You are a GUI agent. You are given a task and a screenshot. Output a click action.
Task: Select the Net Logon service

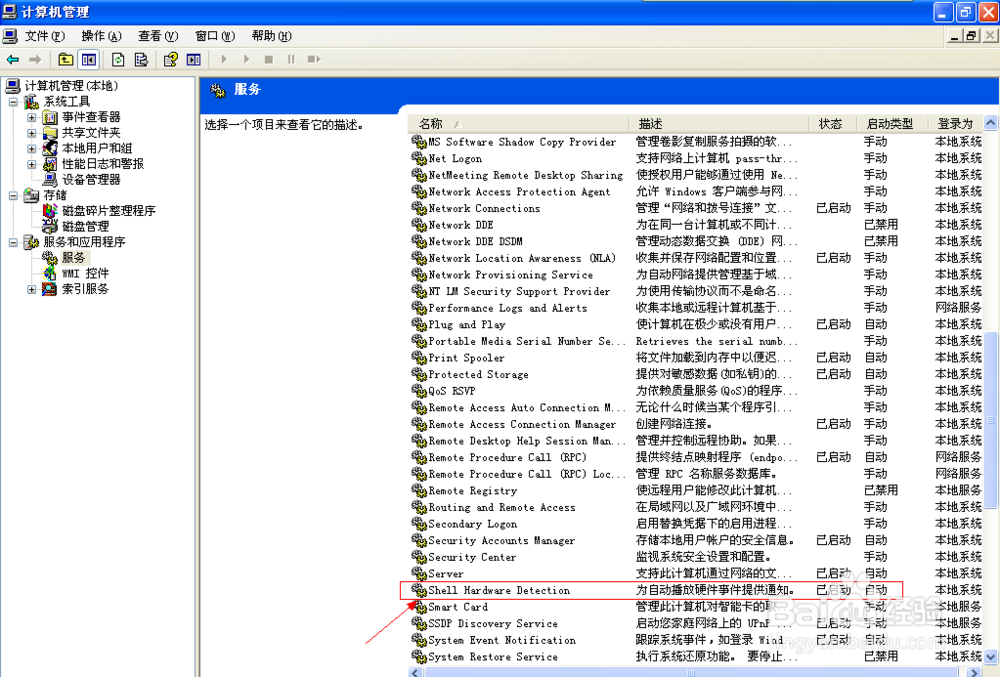695,158
